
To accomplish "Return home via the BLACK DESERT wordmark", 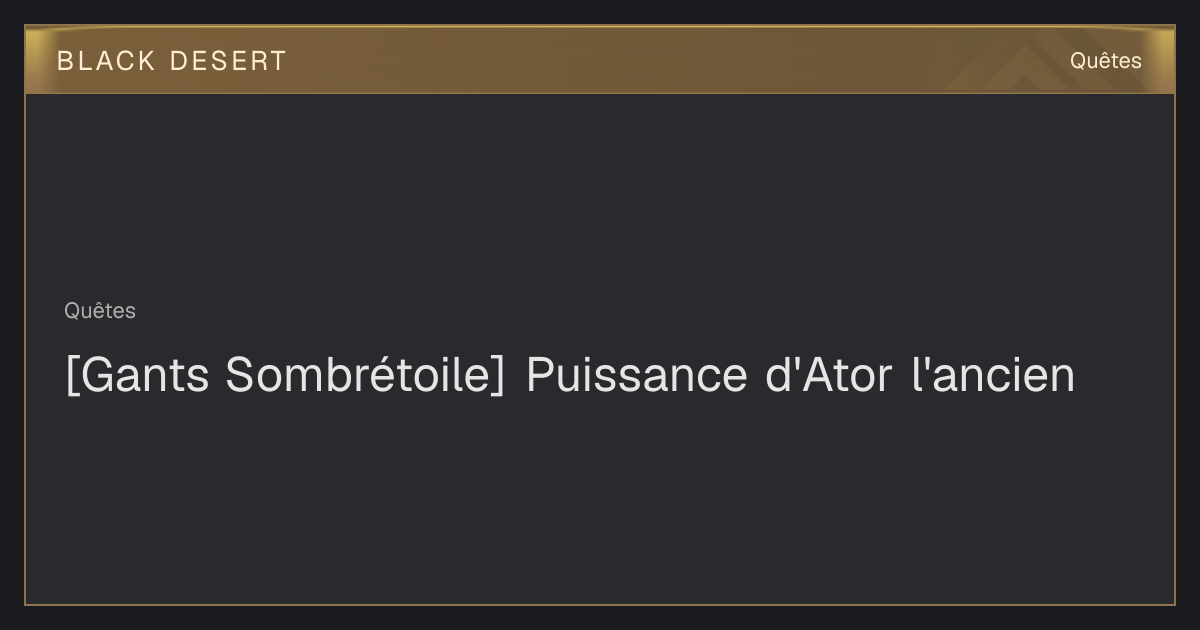I will [x=171, y=61].
